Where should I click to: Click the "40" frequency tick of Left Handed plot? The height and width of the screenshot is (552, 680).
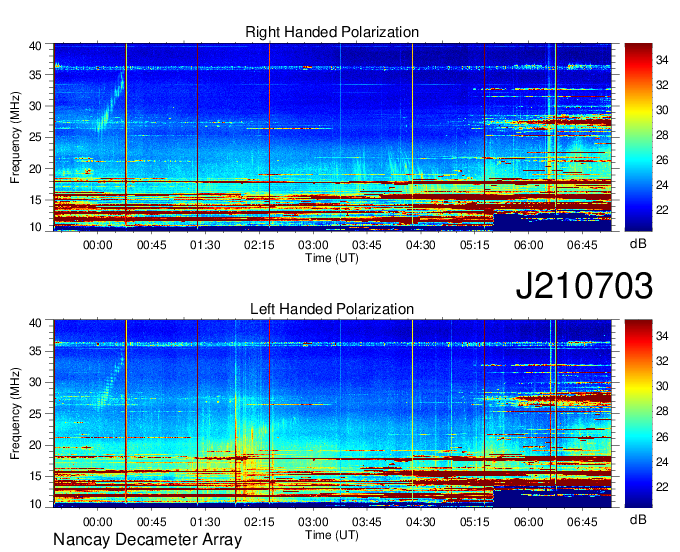[36, 323]
